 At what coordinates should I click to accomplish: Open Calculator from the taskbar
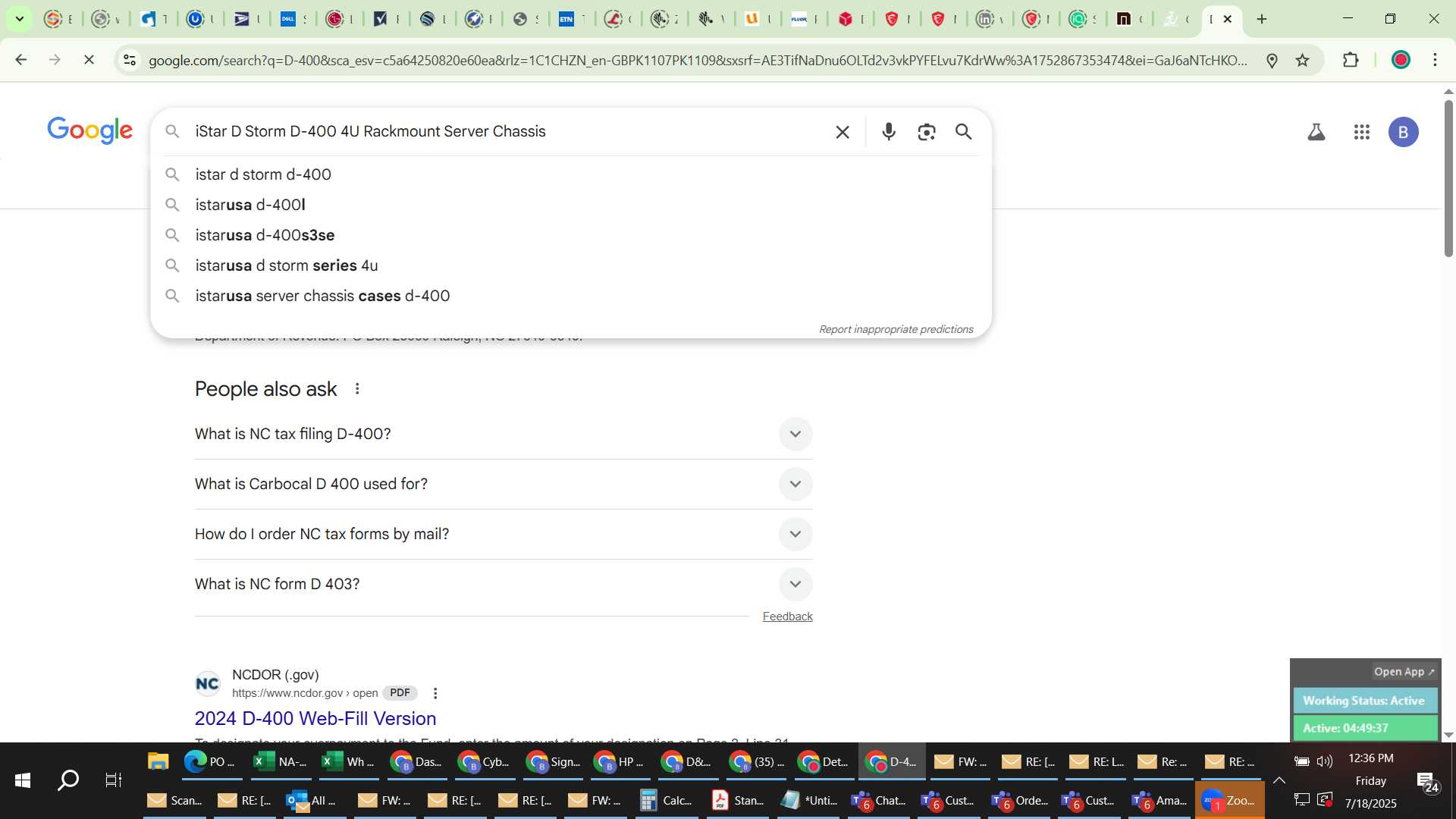tap(666, 801)
